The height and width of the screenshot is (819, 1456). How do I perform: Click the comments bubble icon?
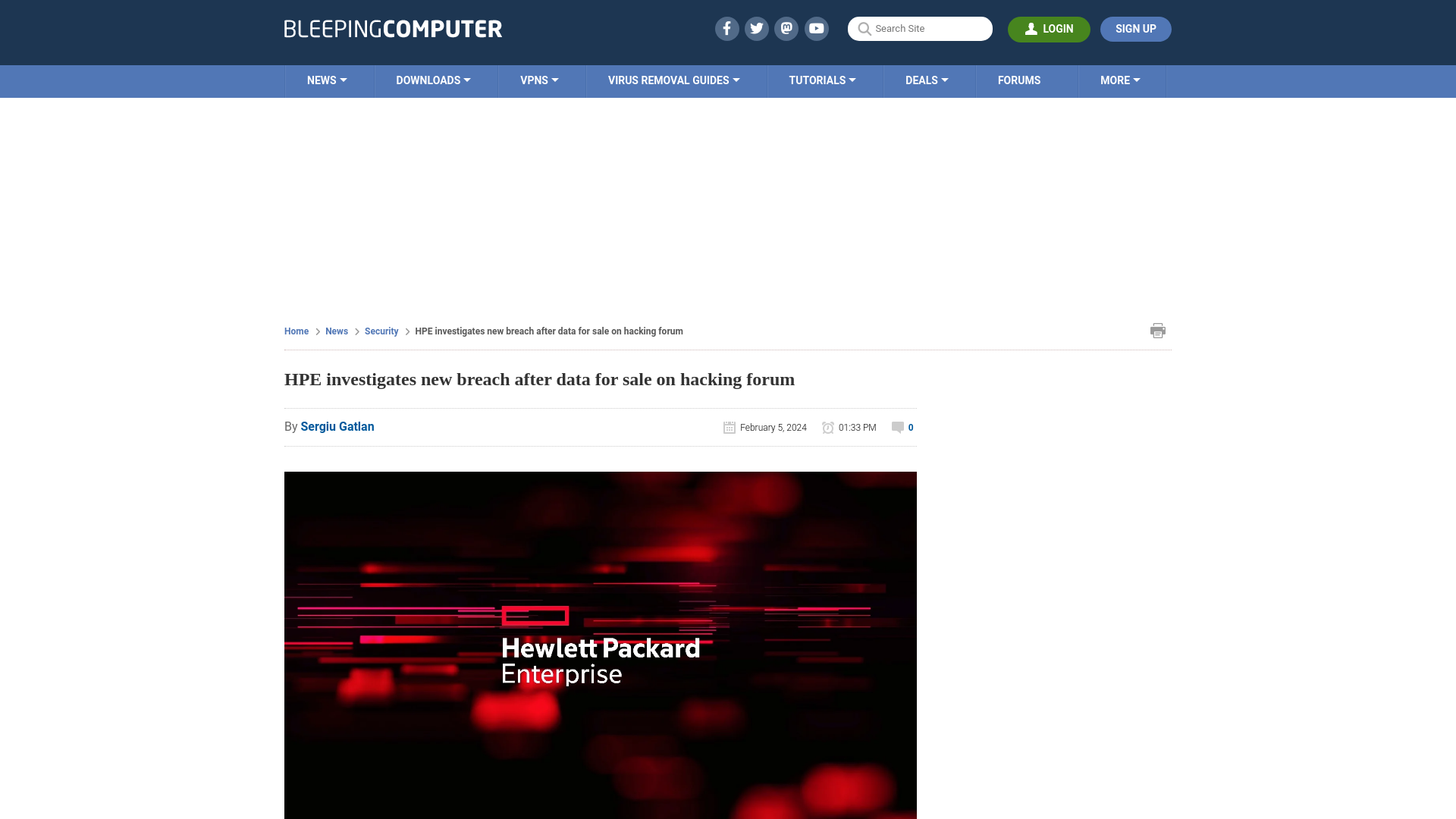[x=896, y=427]
